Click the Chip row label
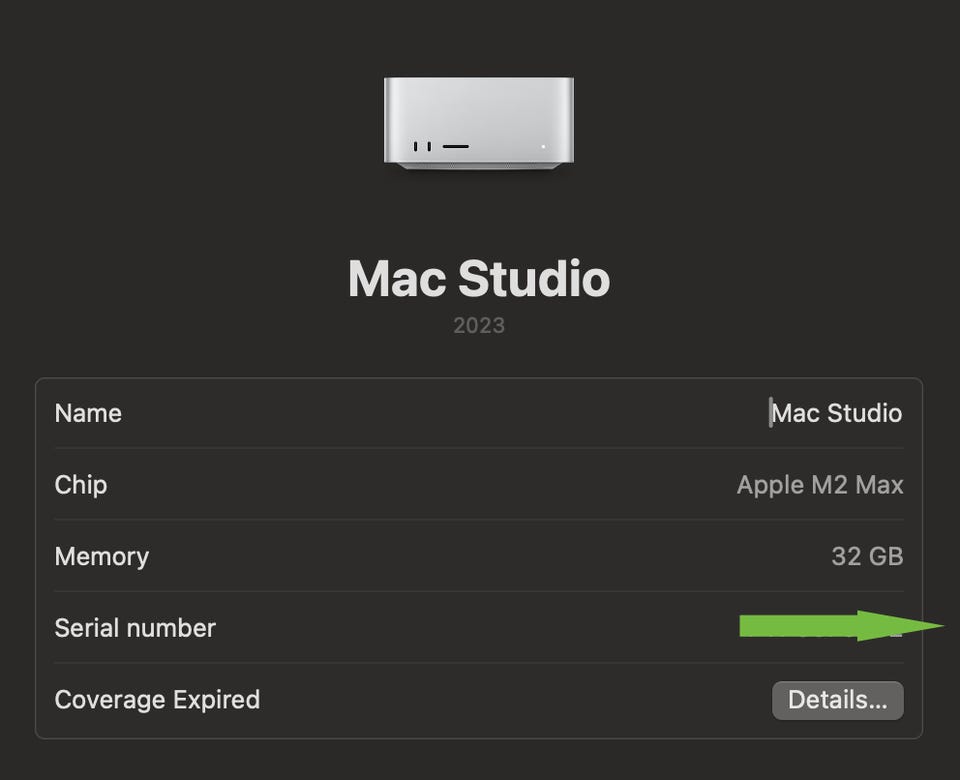 click(81, 484)
